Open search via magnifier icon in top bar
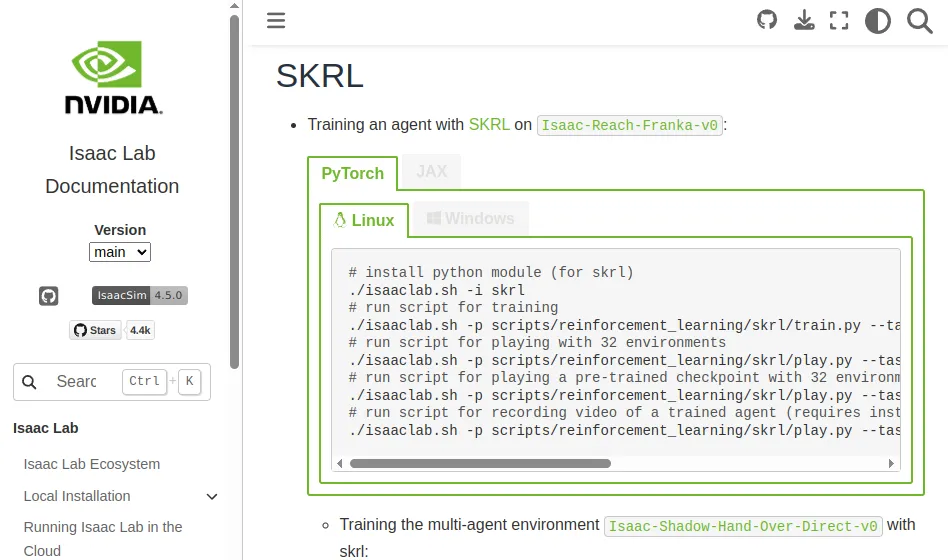Viewport: 948px width, 560px height. coord(920,21)
